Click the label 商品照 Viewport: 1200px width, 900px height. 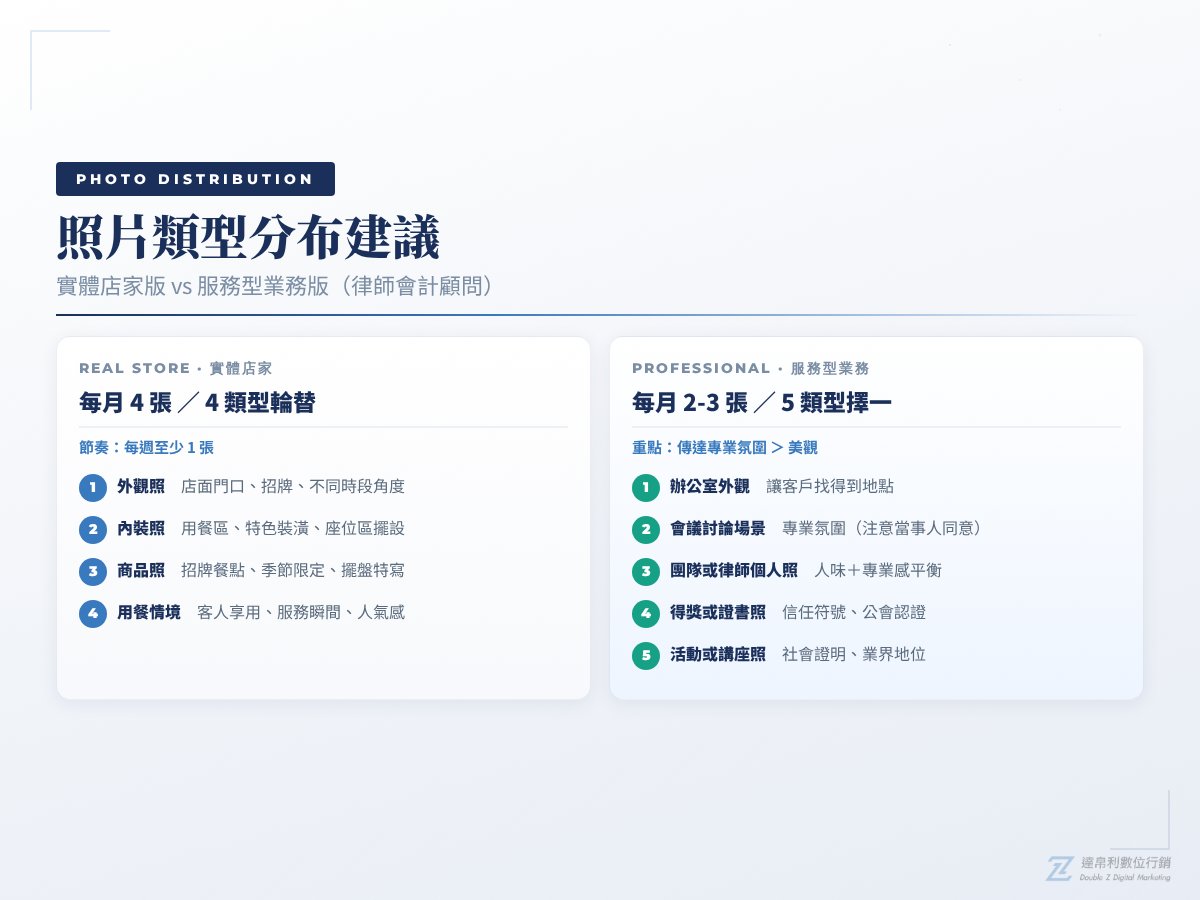[x=141, y=571]
